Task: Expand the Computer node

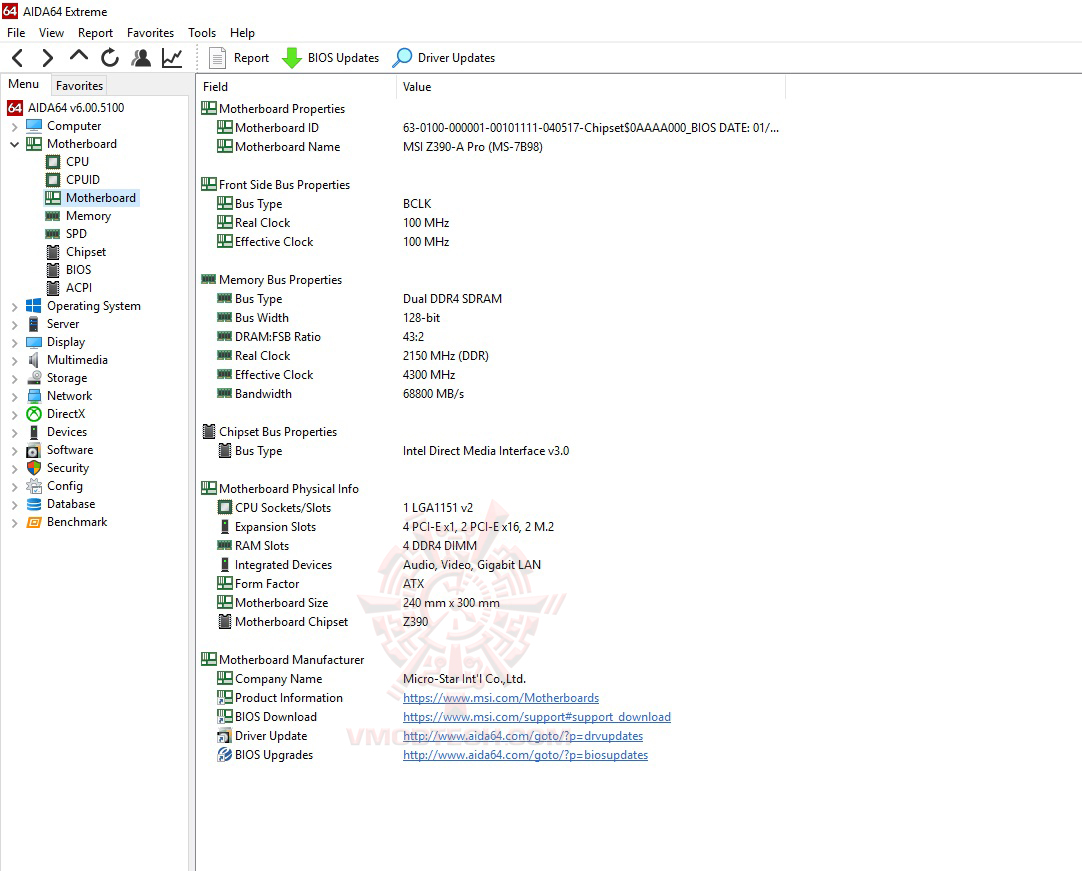Action: [x=14, y=126]
